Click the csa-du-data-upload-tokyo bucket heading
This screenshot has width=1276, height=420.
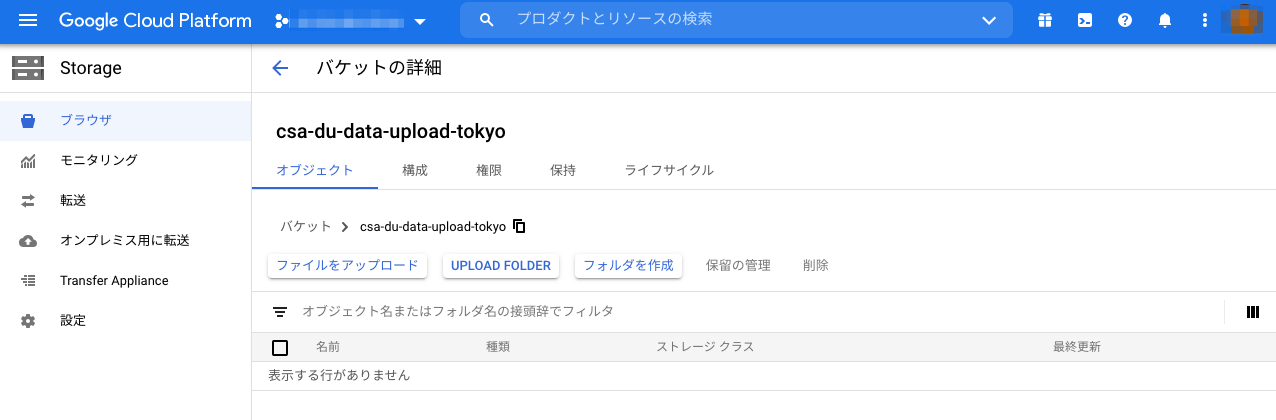tap(391, 132)
